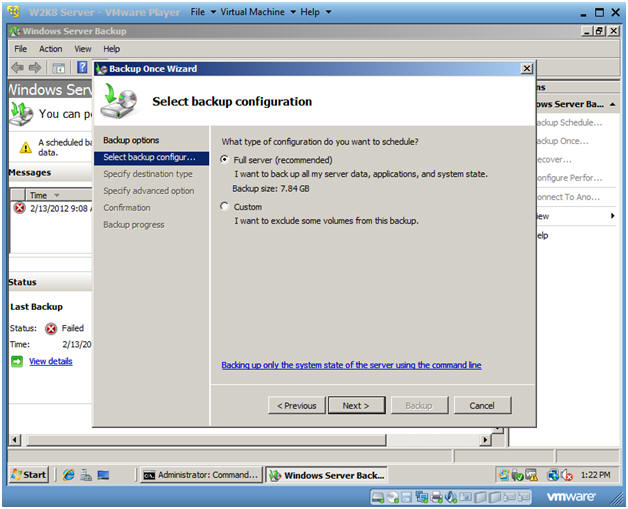Select the Backup options wizard step
The height and width of the screenshot is (509, 628).
(x=131, y=140)
